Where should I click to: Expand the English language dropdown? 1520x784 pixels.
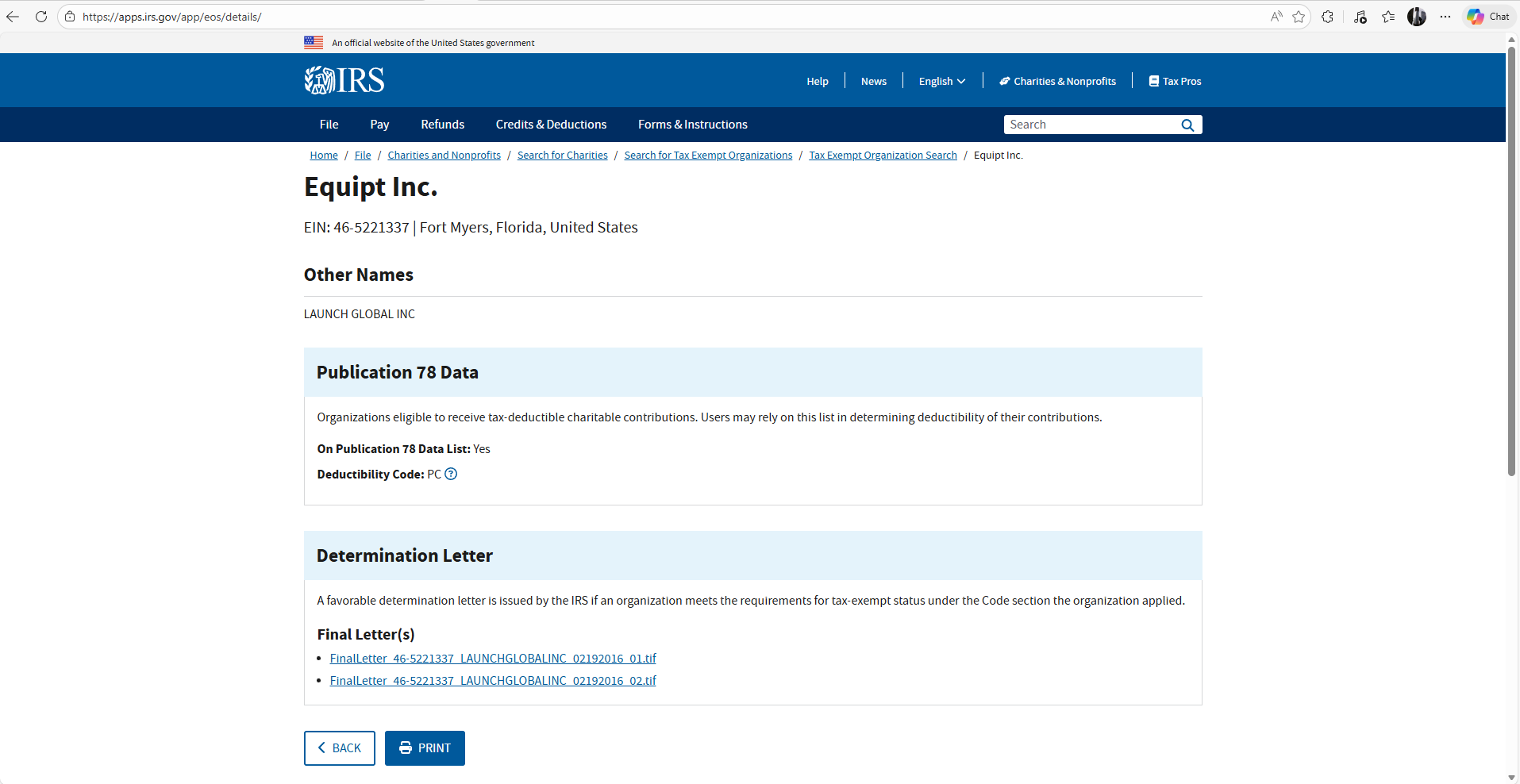coord(942,81)
